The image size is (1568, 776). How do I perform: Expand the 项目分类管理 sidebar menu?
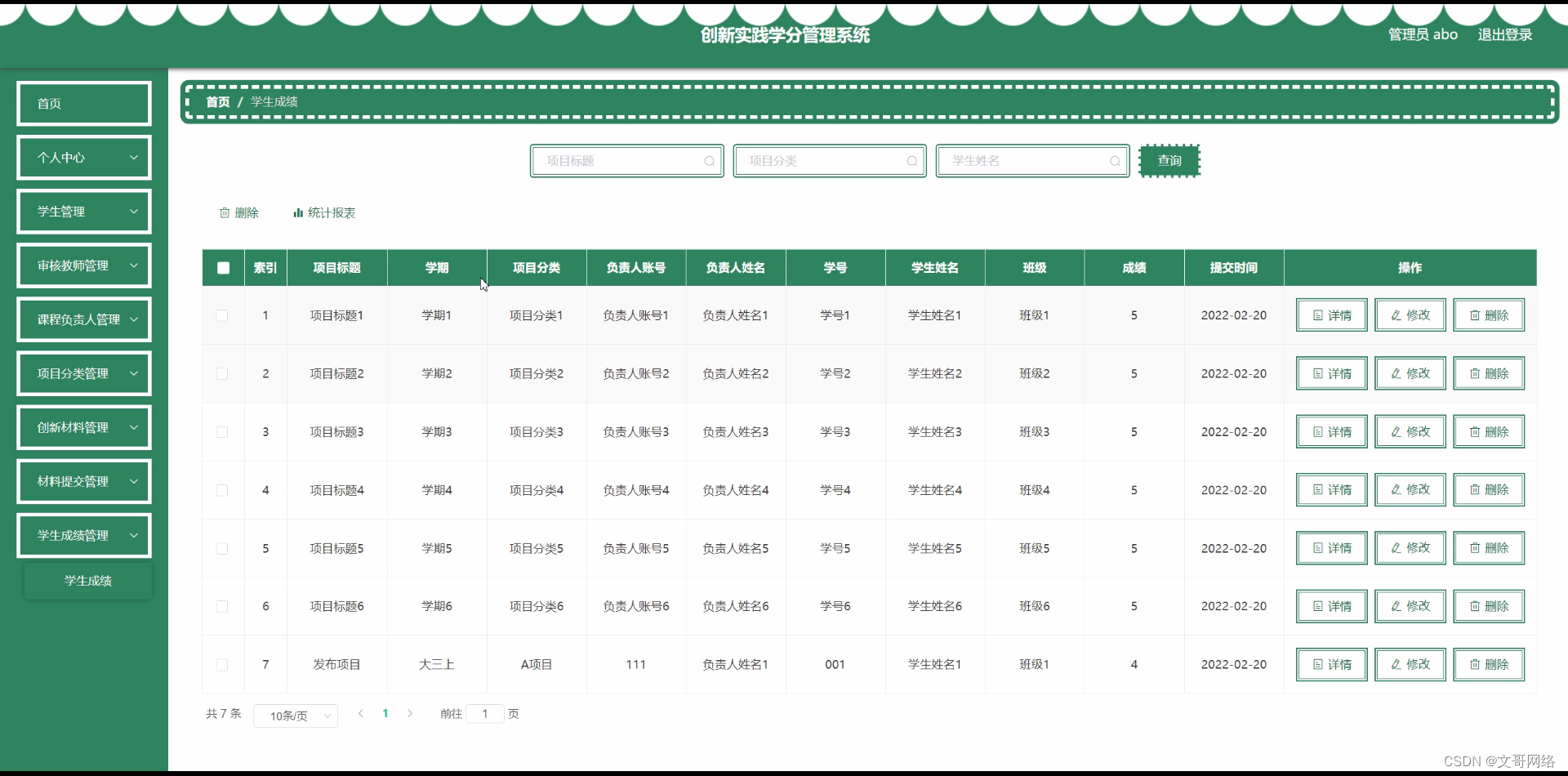click(x=84, y=373)
